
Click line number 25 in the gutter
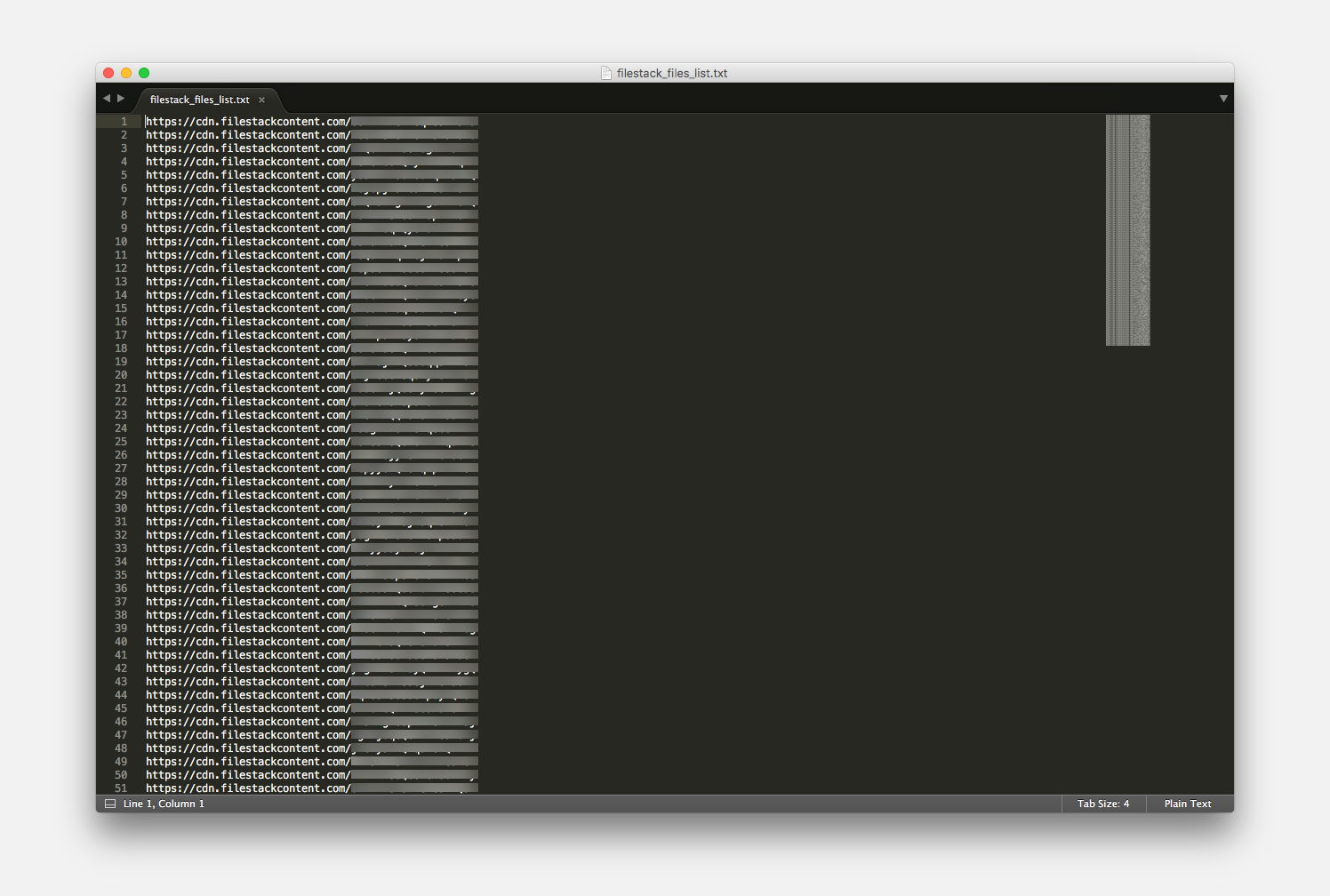121,441
